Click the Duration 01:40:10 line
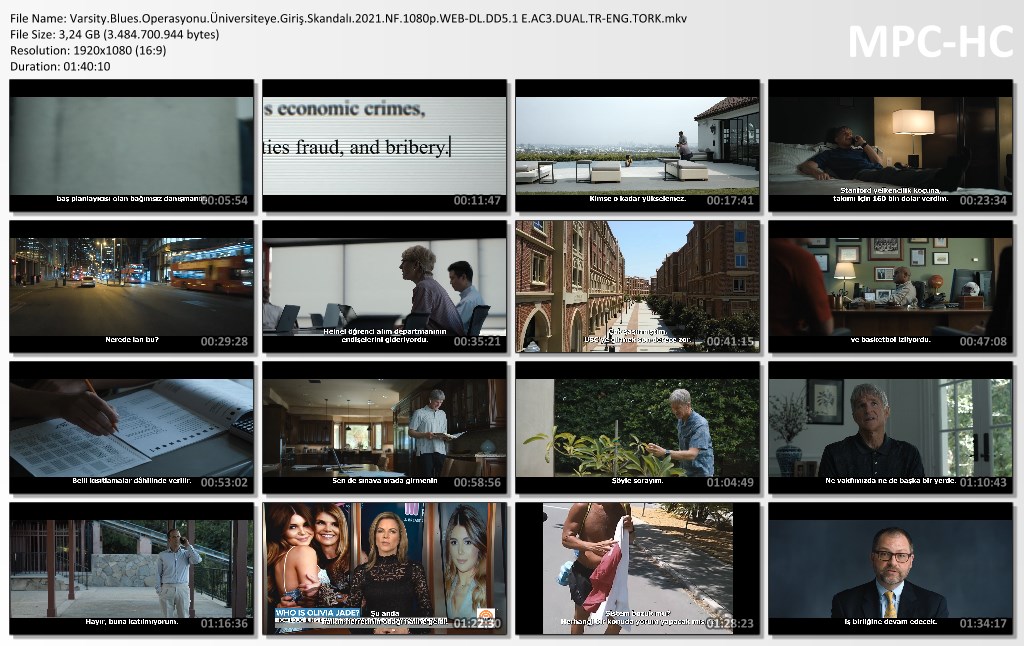The height and width of the screenshot is (646, 1024). pyautogui.click(x=60, y=66)
